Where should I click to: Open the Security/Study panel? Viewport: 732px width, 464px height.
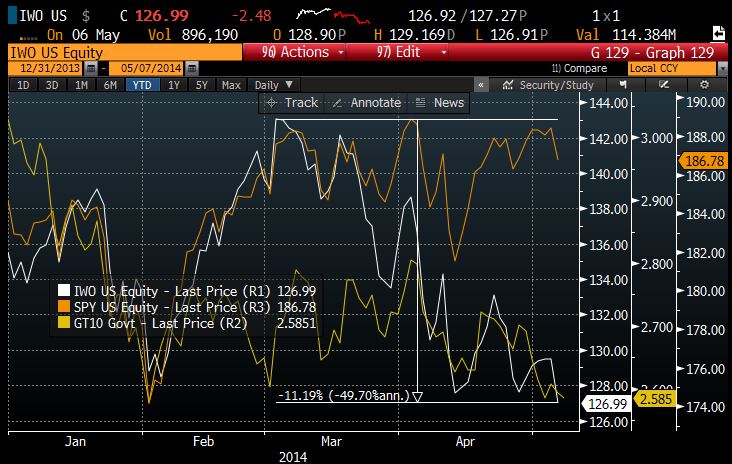pos(548,85)
